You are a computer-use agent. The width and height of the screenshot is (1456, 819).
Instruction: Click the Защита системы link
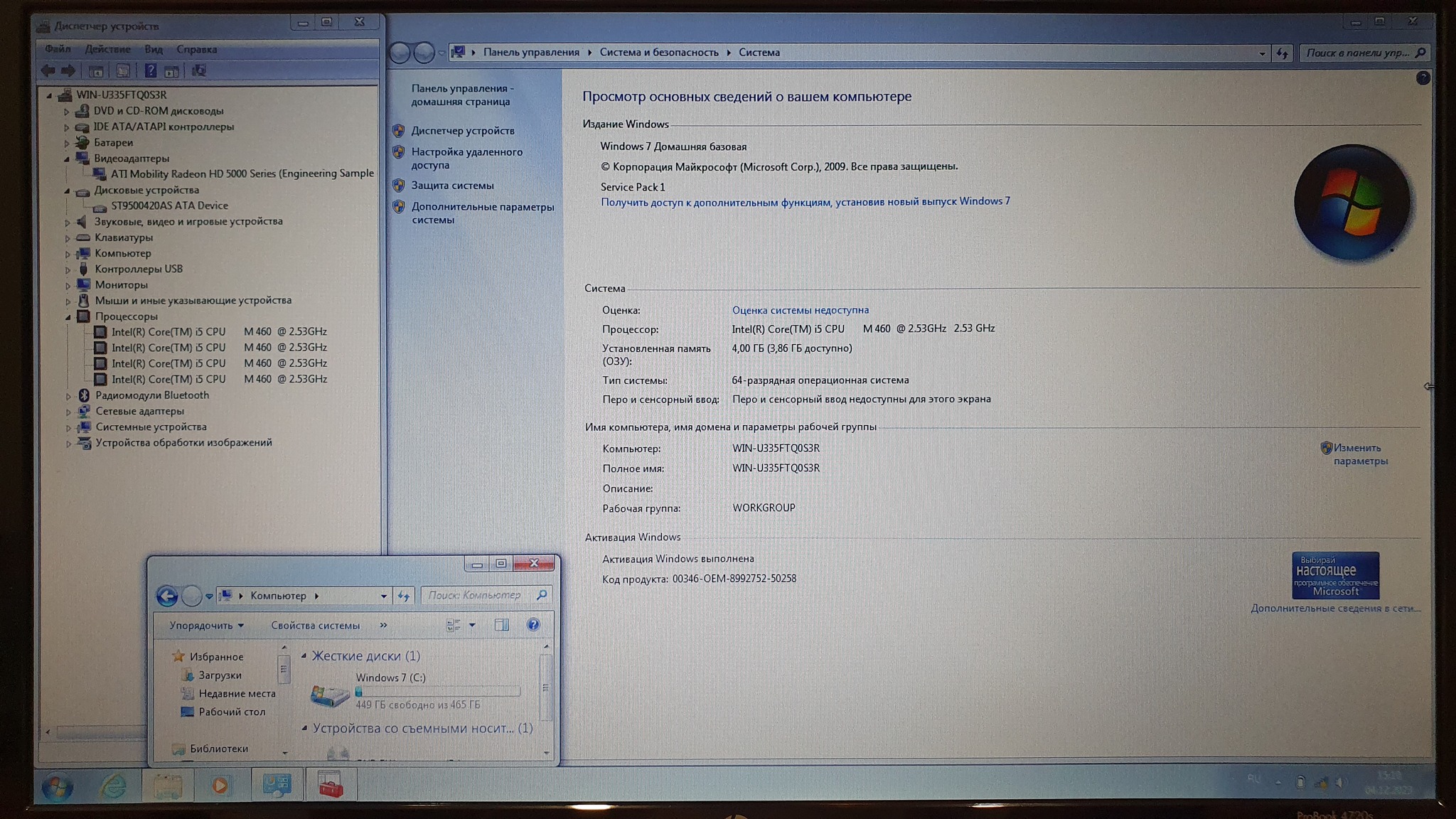coord(452,186)
